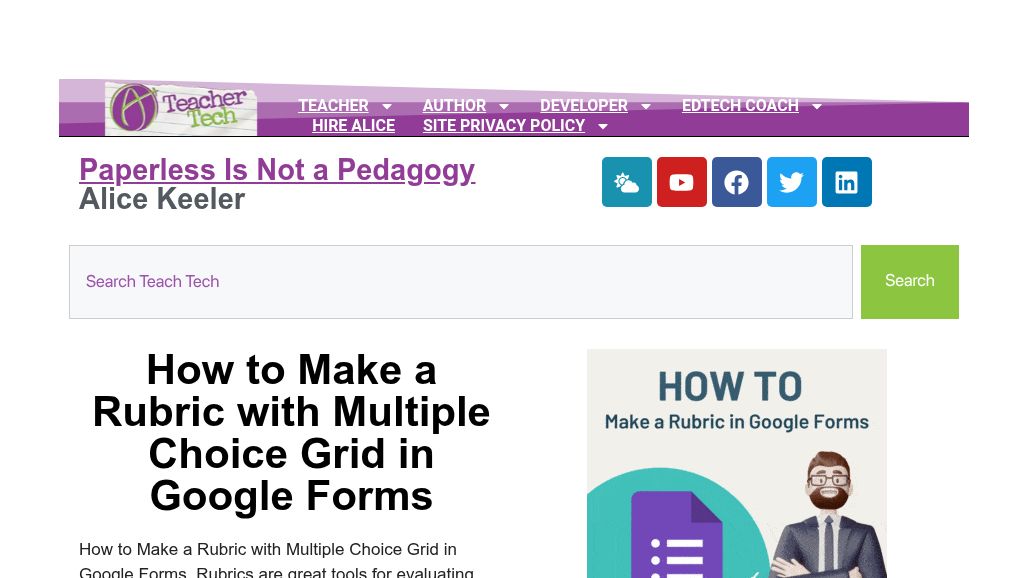
Task: Open the Google Forms rubric thumbnail image
Action: click(736, 463)
